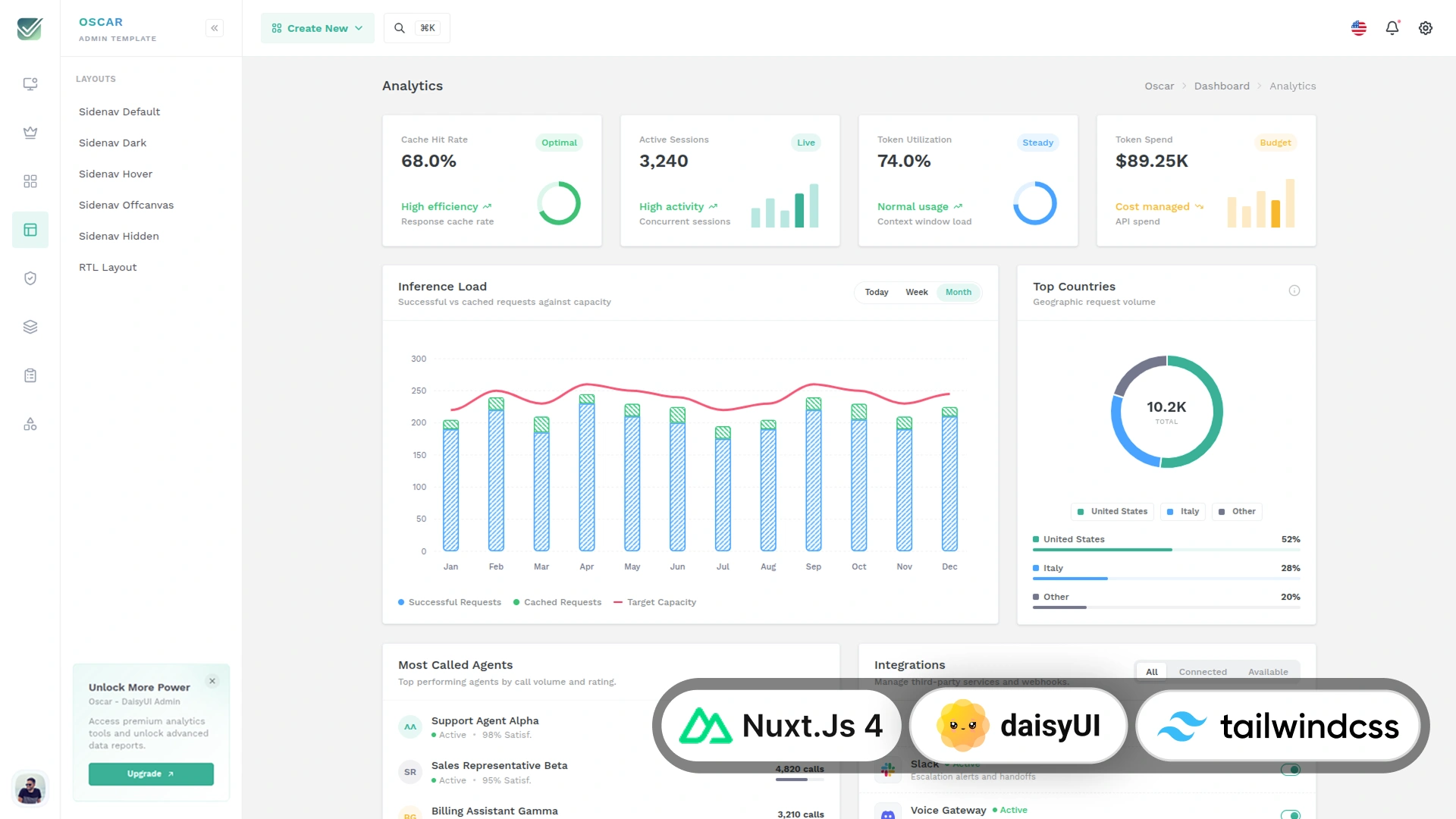The height and width of the screenshot is (819, 1456).
Task: Open the clipboard list icon in sidebar rail
Action: (30, 375)
